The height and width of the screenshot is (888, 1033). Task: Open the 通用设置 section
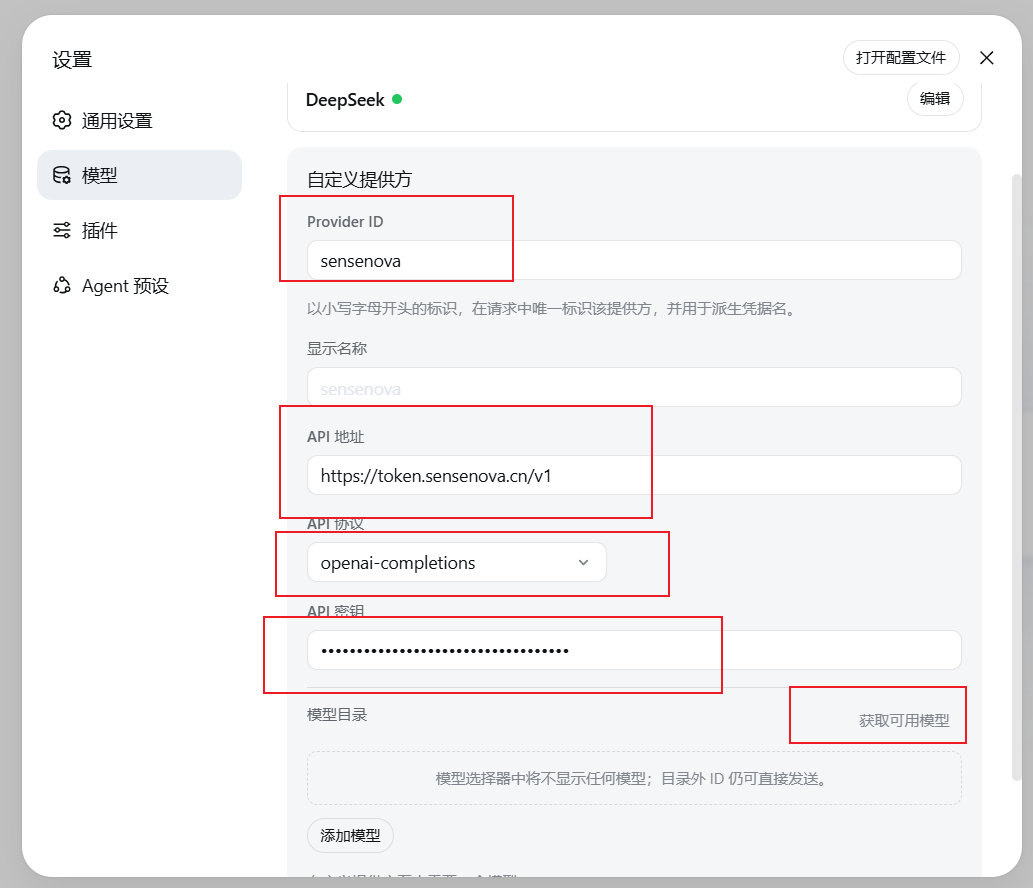[x=140, y=121]
